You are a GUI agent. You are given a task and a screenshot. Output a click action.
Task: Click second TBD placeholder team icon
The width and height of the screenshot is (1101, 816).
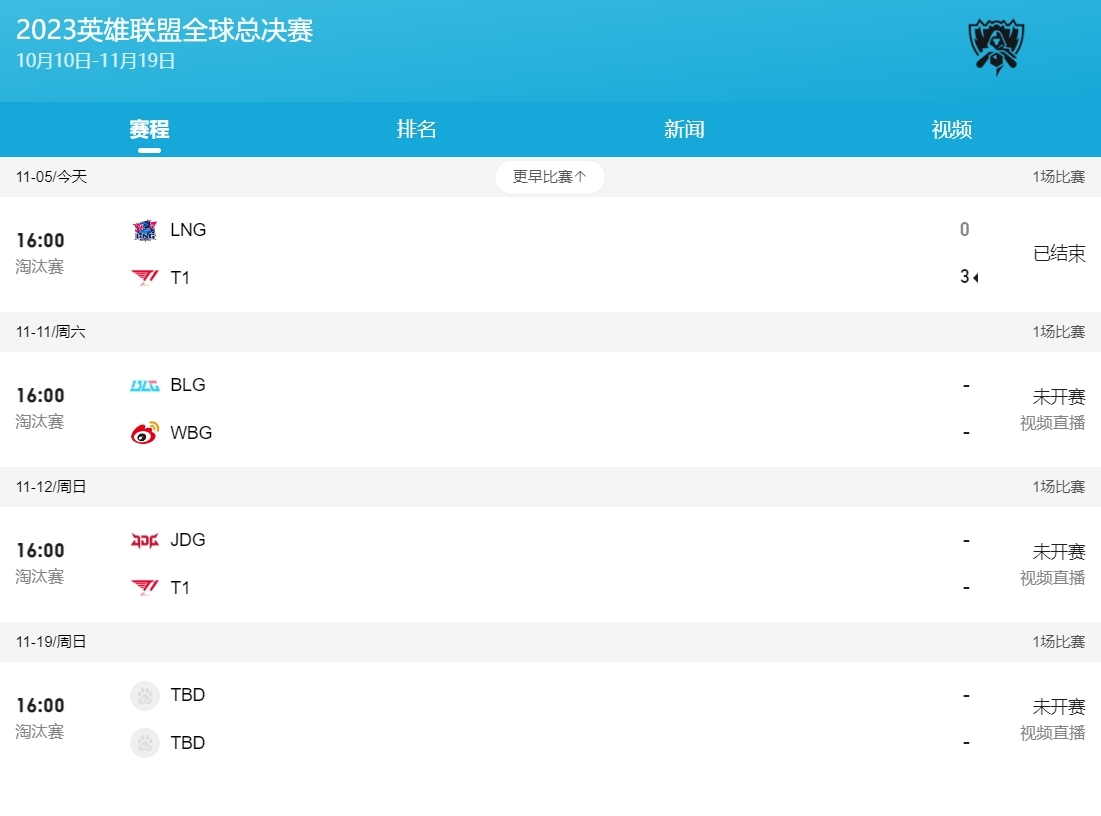click(145, 743)
